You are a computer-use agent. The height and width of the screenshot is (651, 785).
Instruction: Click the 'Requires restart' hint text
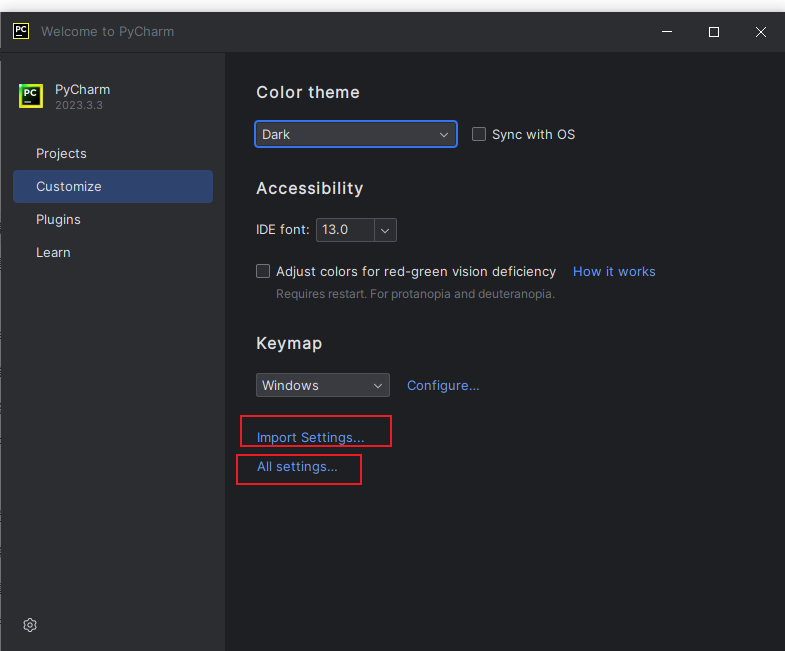pos(415,293)
